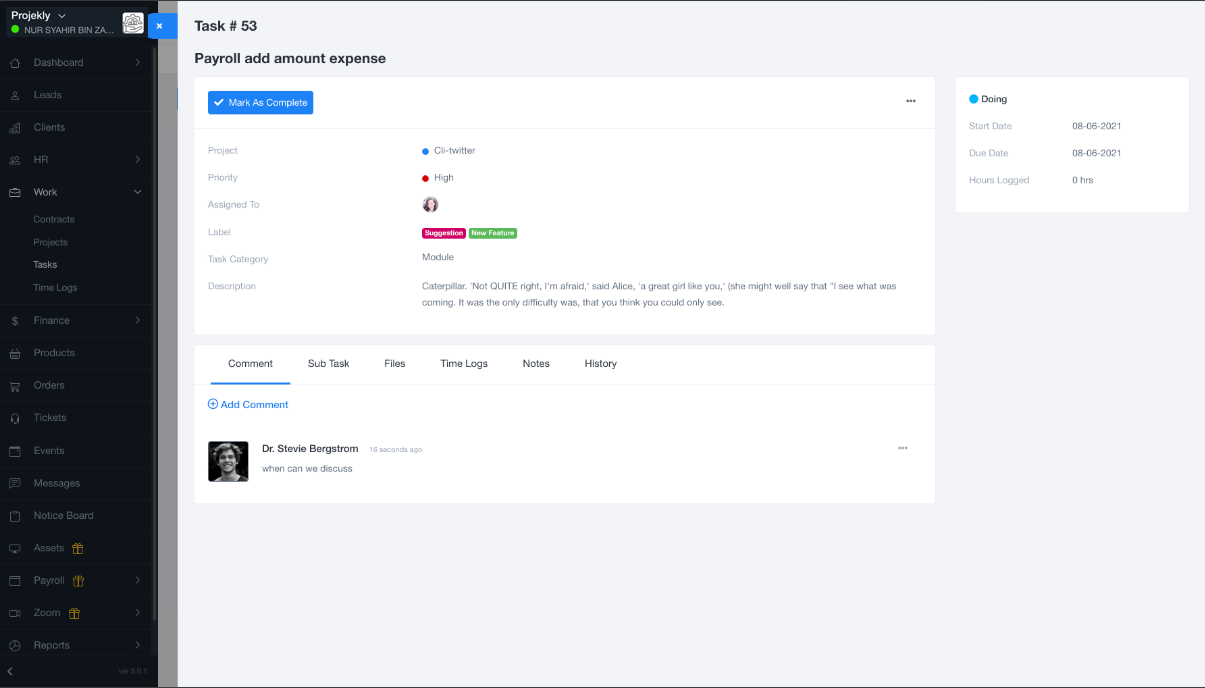Expand the Finance sidebar menu

(138, 321)
